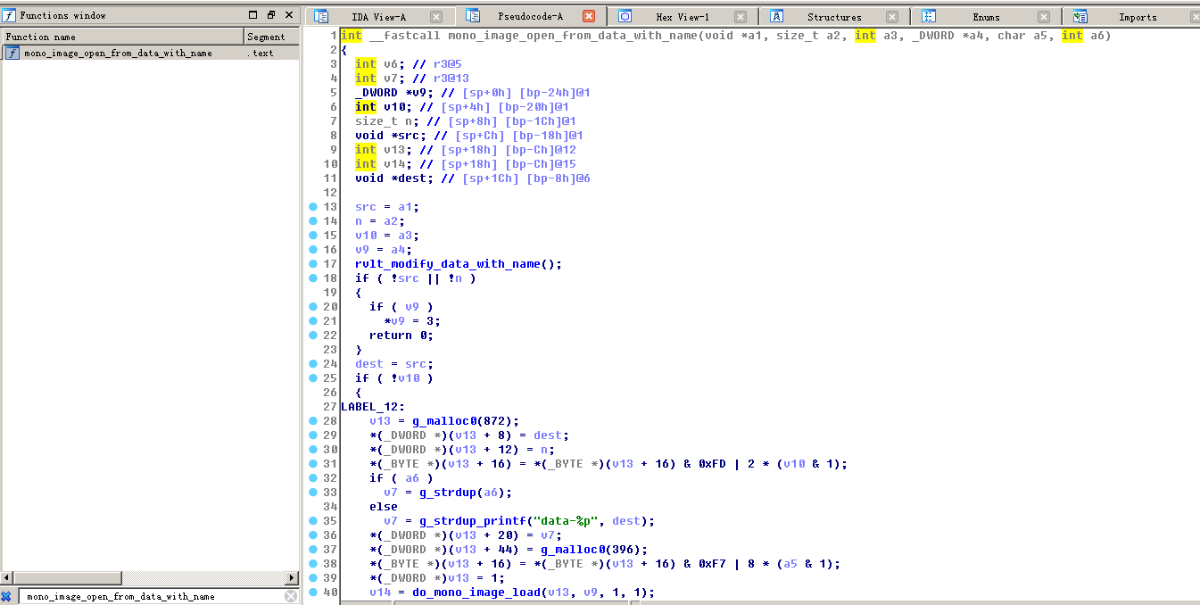Switch to the IDA View-A tab
The width and height of the screenshot is (1200, 605).
pos(378,17)
